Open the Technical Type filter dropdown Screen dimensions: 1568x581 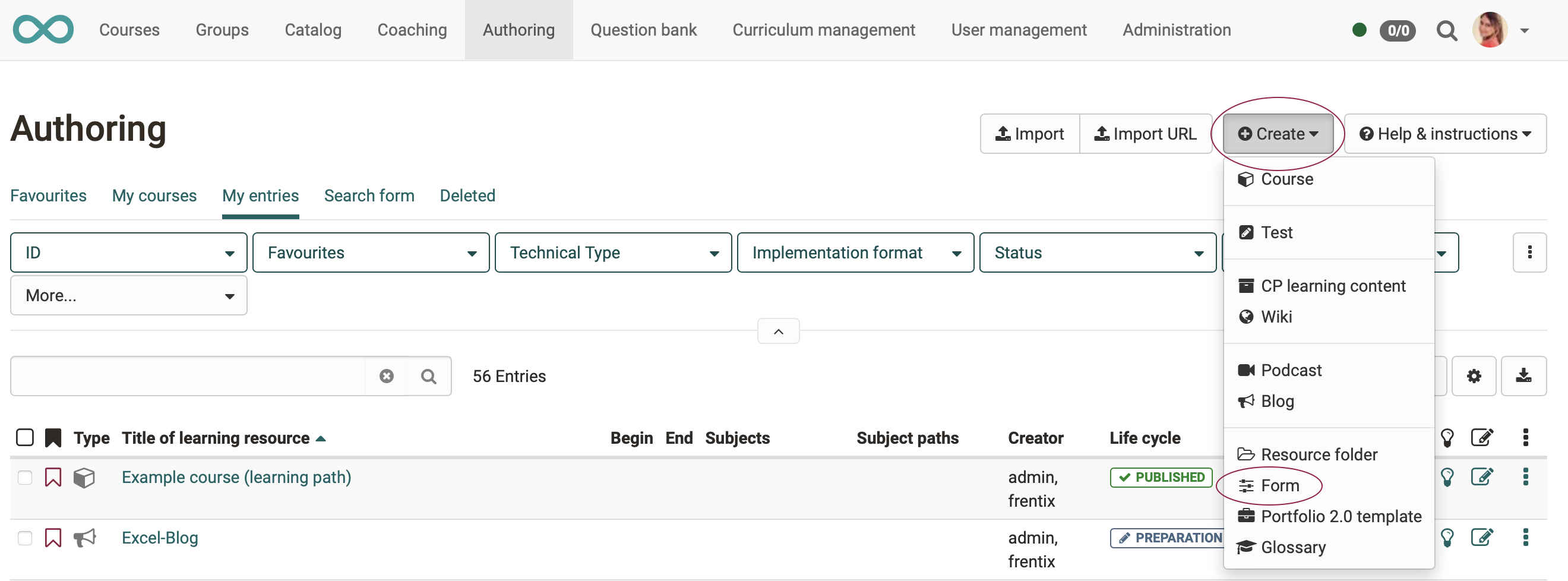pos(612,252)
